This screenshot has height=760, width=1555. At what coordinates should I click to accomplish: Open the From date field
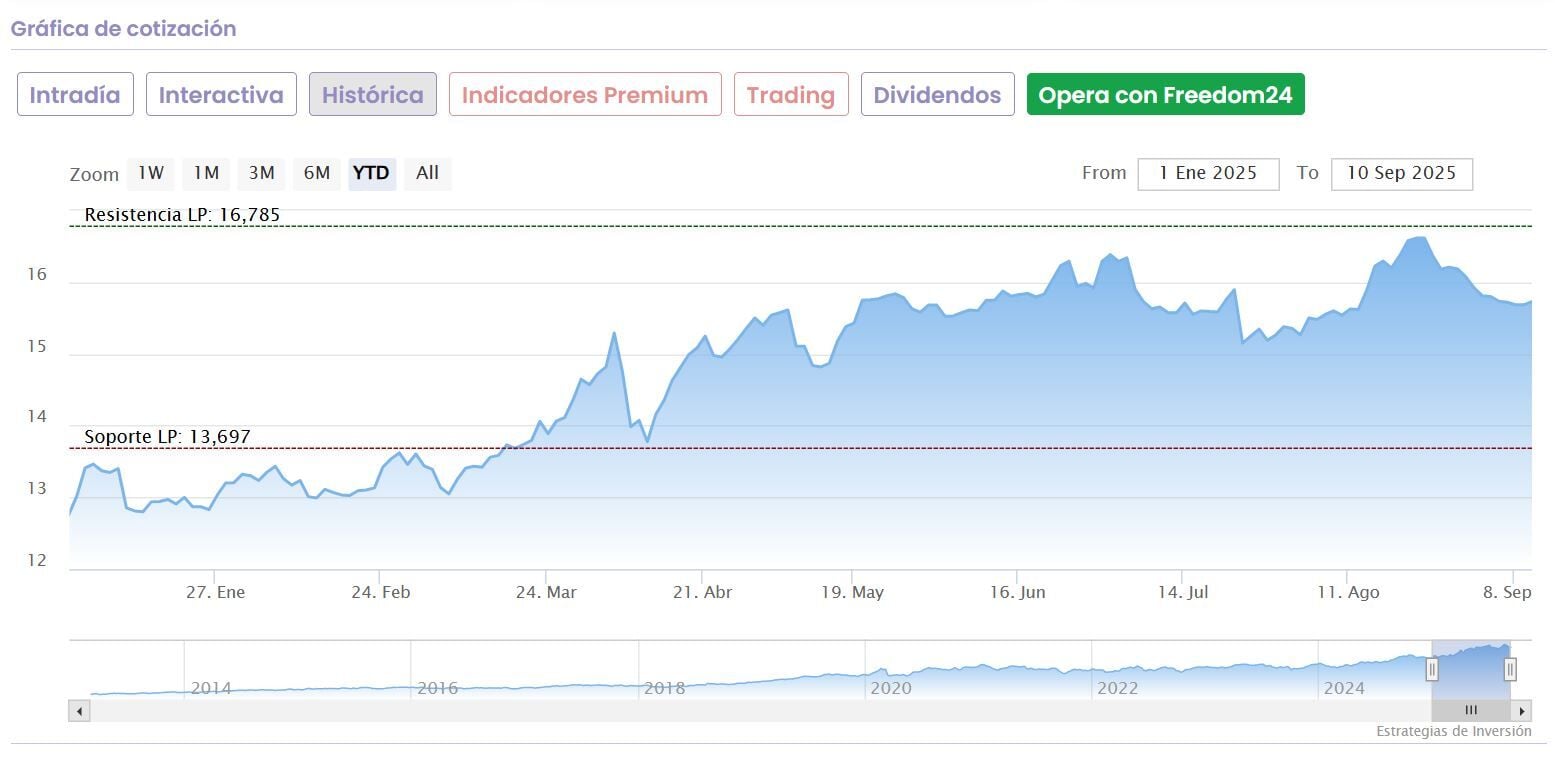[1208, 173]
